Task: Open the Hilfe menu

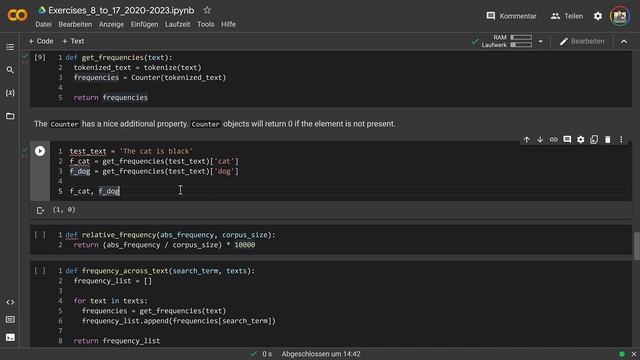Action: [229, 24]
